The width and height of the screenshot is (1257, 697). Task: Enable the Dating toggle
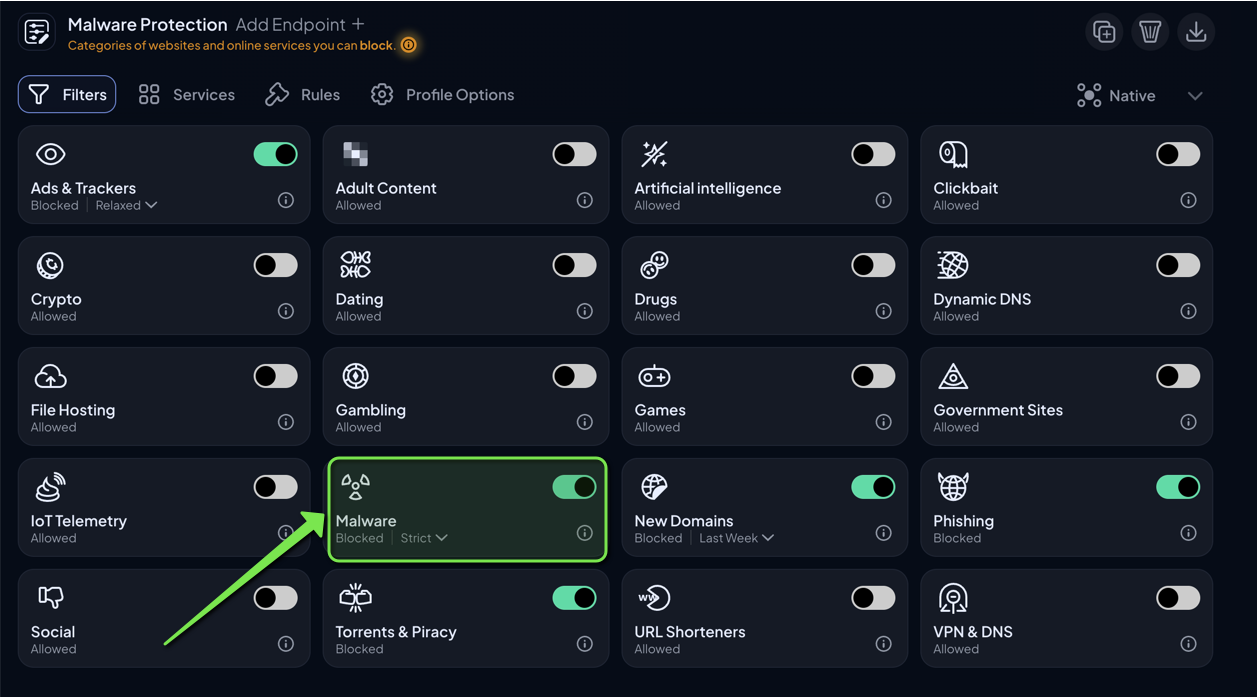tap(574, 265)
